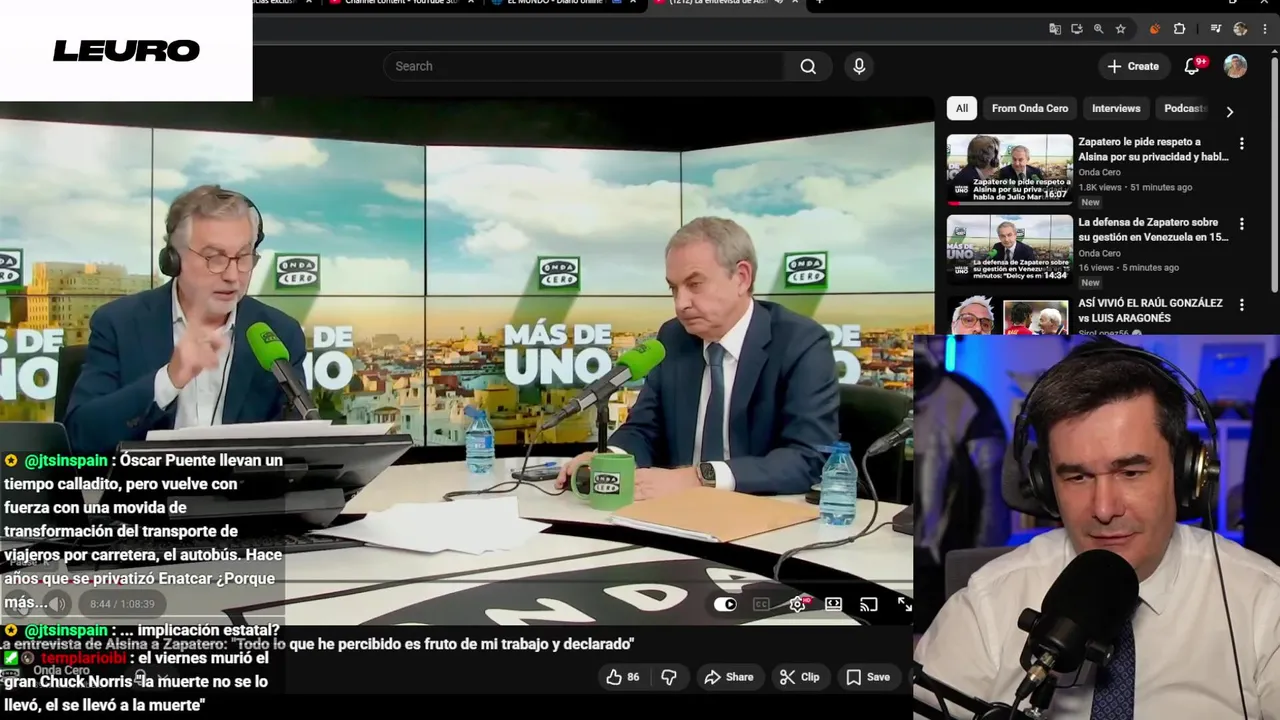Open the browser three-dot menu
The image size is (1280, 720).
click(x=1264, y=29)
